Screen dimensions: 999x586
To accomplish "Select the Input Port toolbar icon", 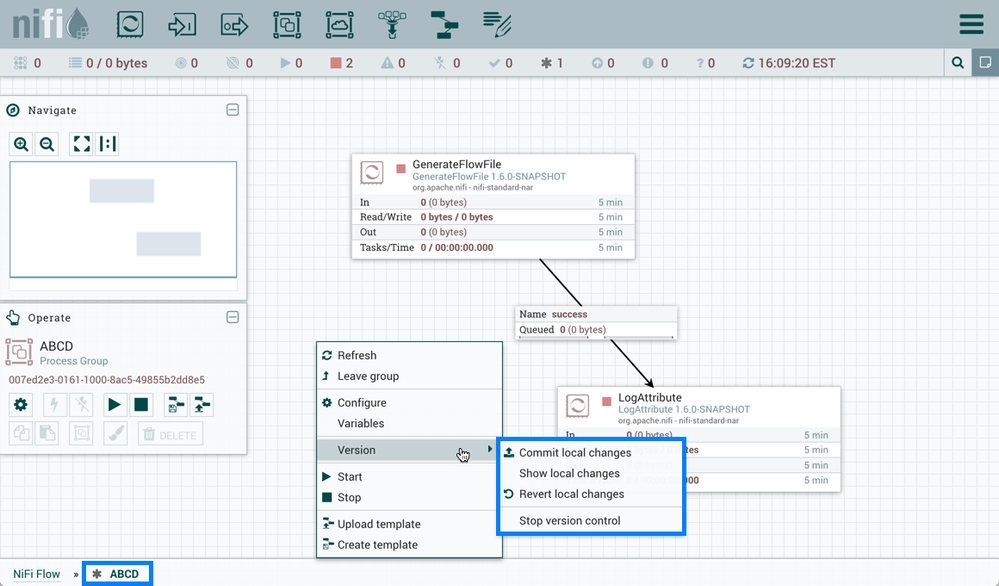I will tap(182, 24).
